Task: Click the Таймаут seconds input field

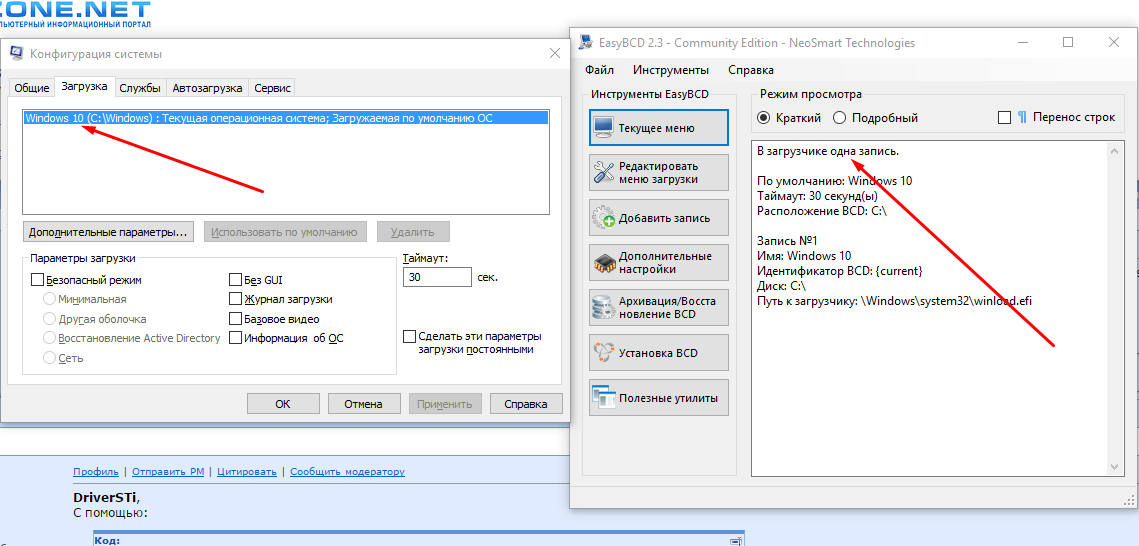Action: pos(437,277)
